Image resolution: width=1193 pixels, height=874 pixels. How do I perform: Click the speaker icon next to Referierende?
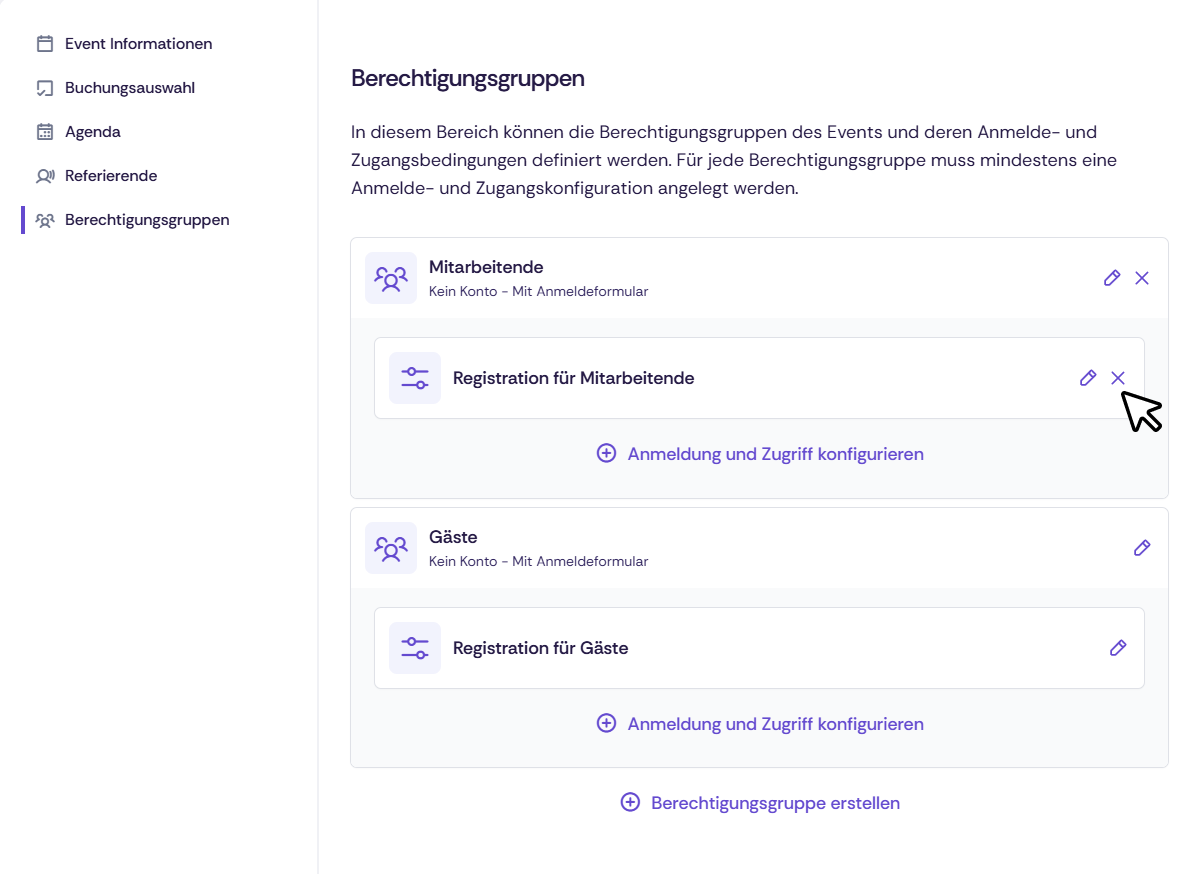click(44, 175)
